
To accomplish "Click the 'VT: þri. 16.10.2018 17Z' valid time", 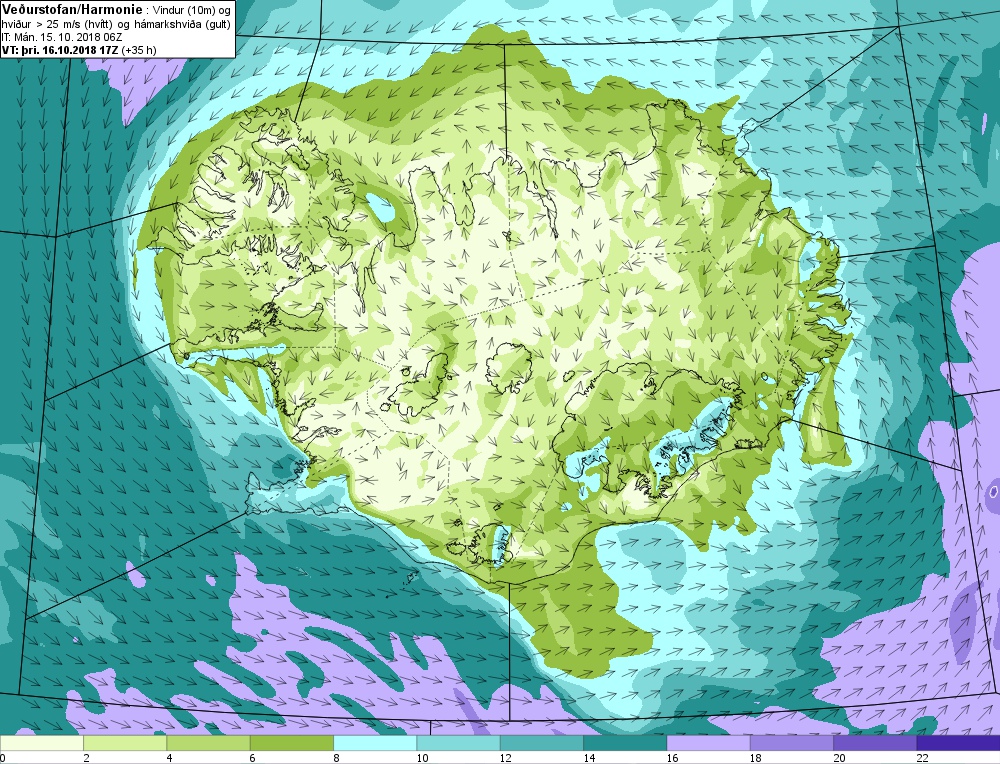I will [60, 50].
